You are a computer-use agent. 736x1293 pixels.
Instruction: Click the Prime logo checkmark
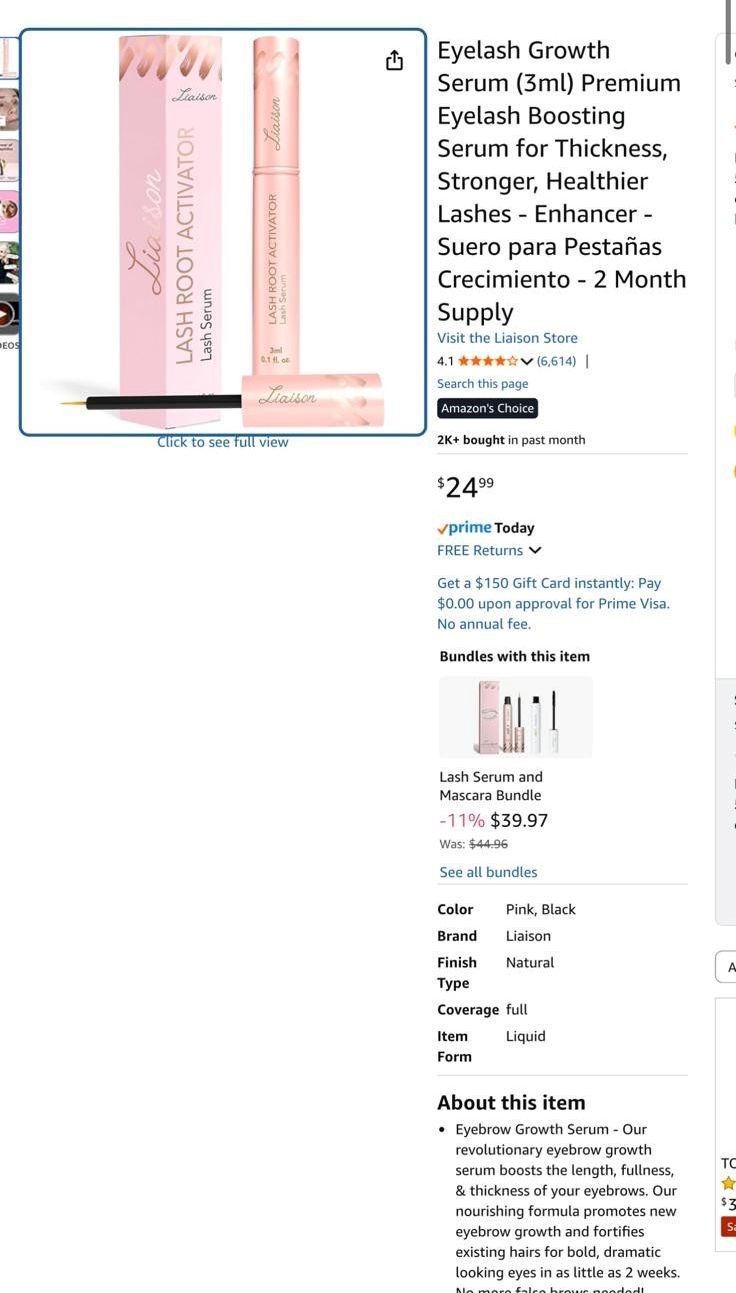click(442, 528)
